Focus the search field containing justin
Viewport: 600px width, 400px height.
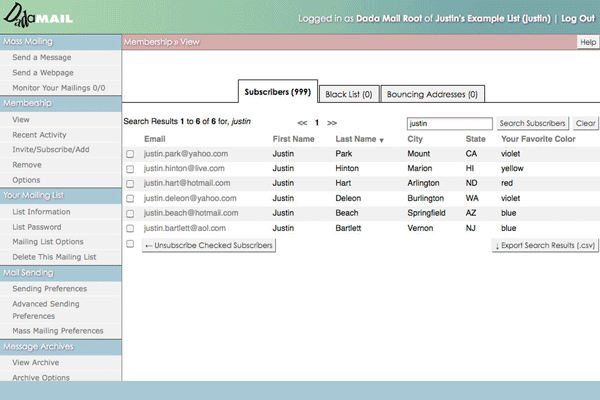tap(449, 123)
